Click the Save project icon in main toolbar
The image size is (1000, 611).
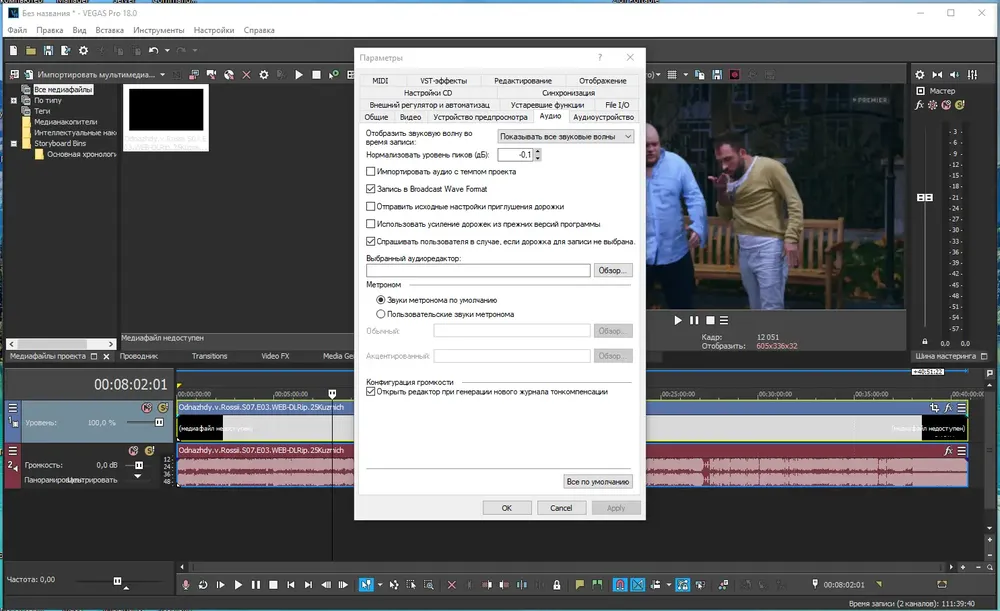[49, 50]
